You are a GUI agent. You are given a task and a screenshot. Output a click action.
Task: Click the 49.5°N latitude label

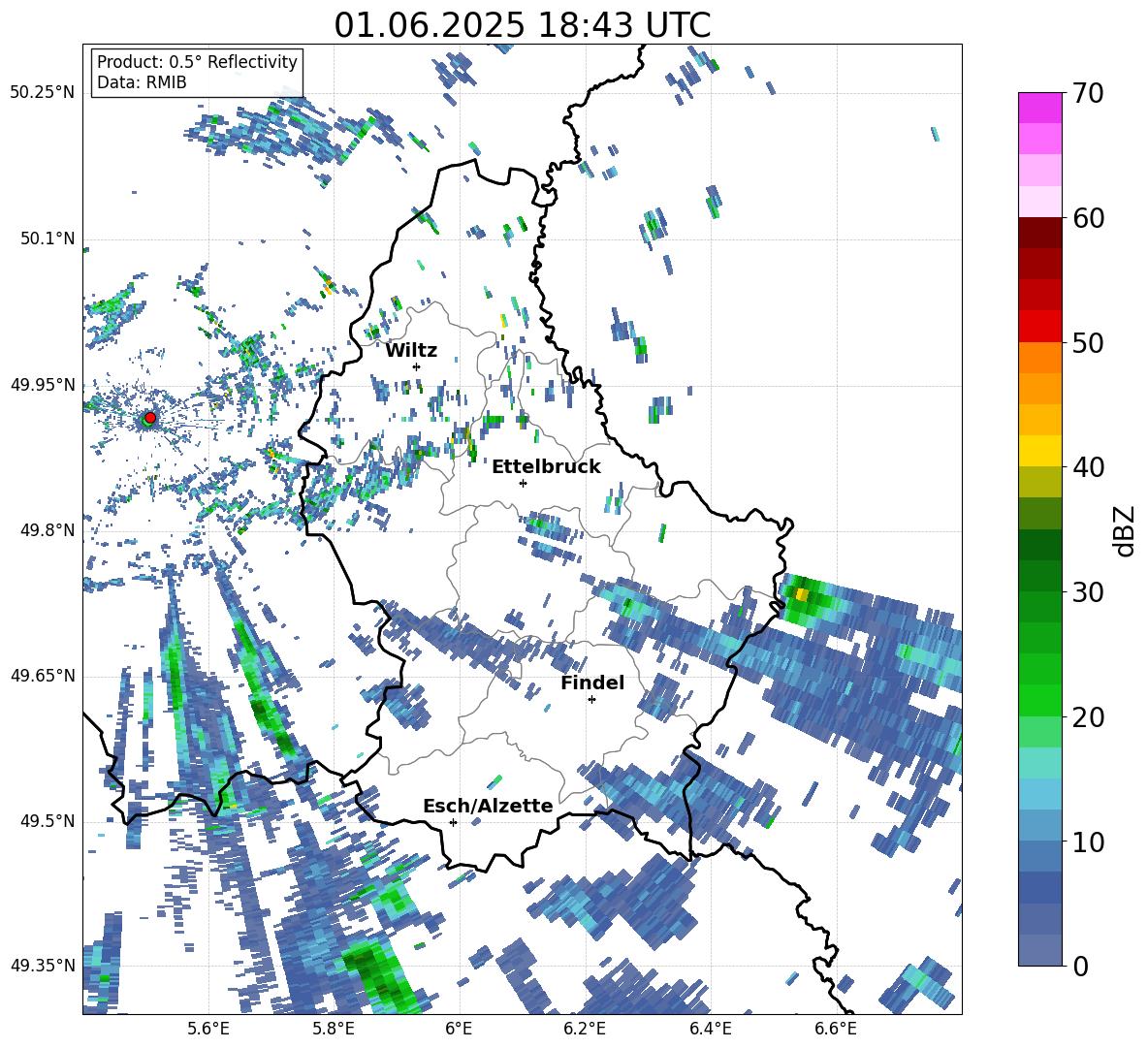click(x=48, y=821)
